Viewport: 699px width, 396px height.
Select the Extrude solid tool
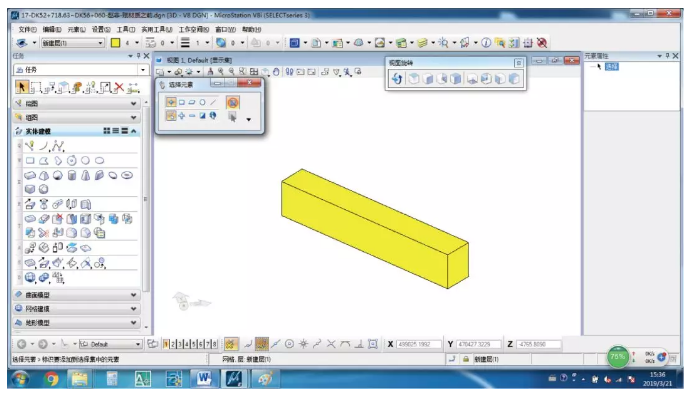[x=30, y=204]
